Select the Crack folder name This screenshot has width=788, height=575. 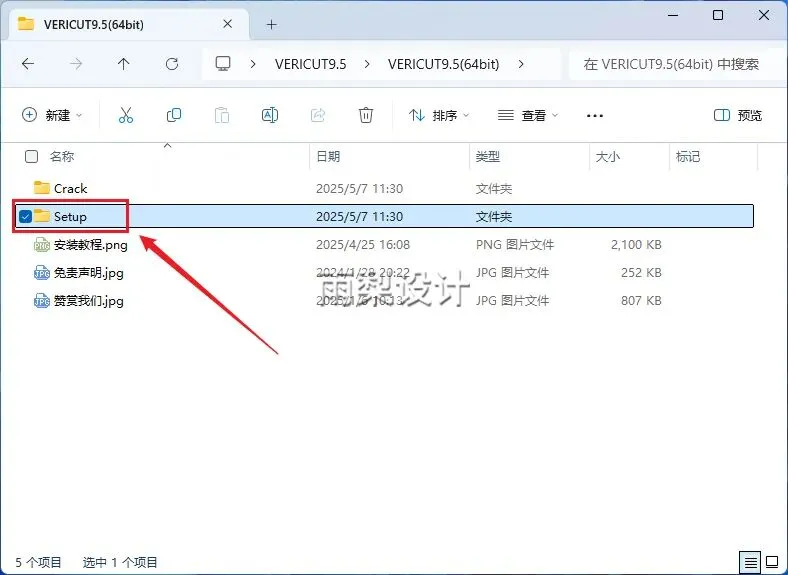click(70, 188)
